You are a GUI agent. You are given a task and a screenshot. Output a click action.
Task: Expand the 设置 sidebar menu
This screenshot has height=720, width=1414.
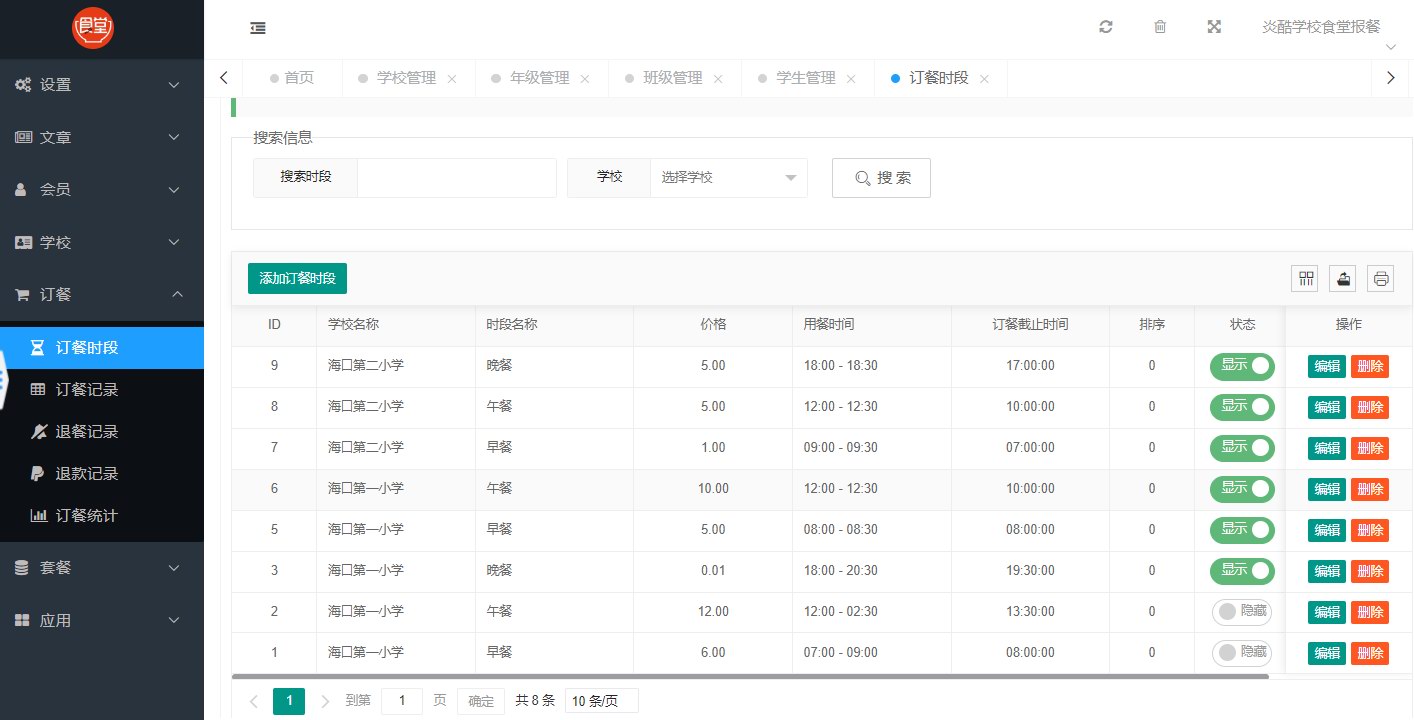102,85
